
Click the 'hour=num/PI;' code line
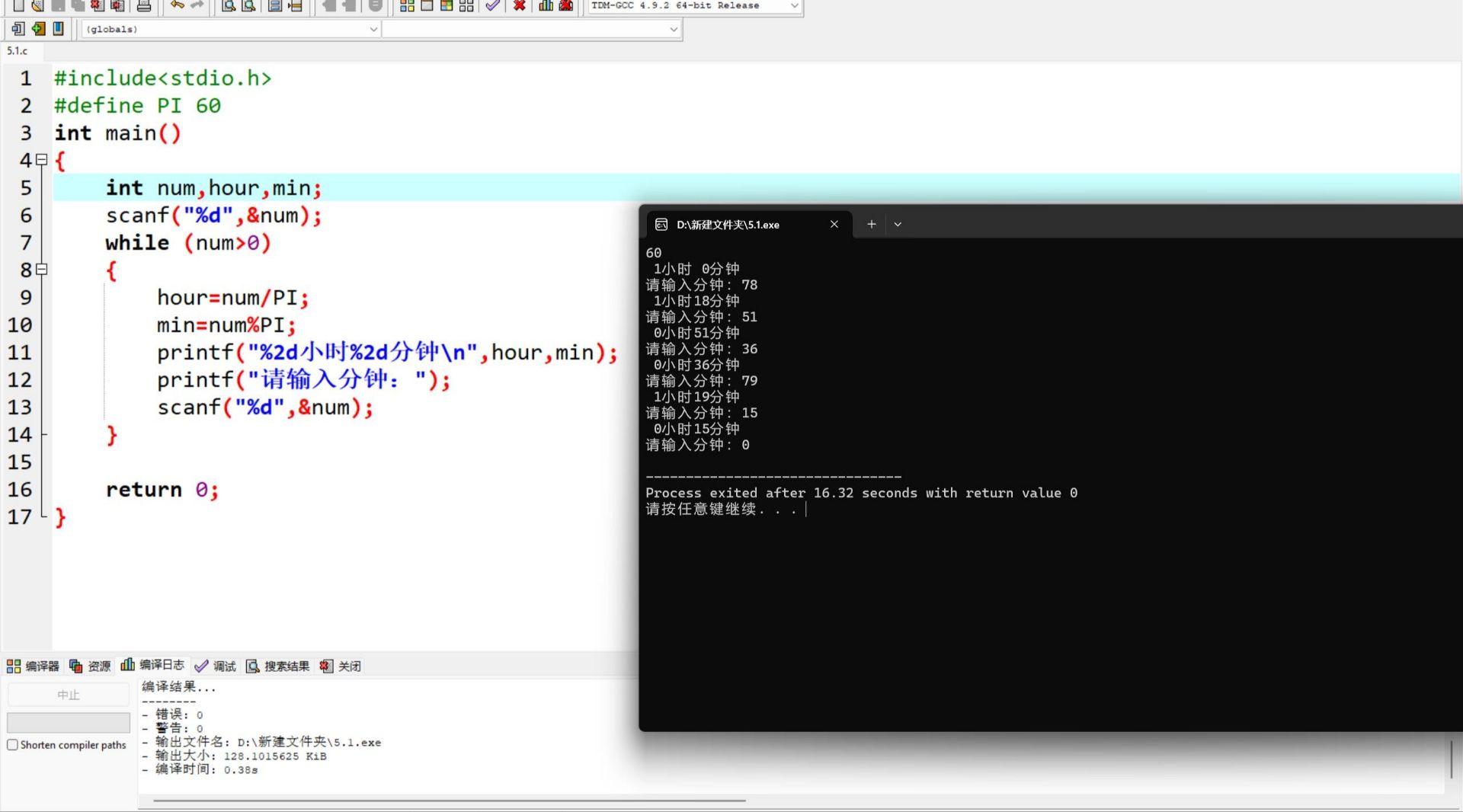tap(233, 298)
